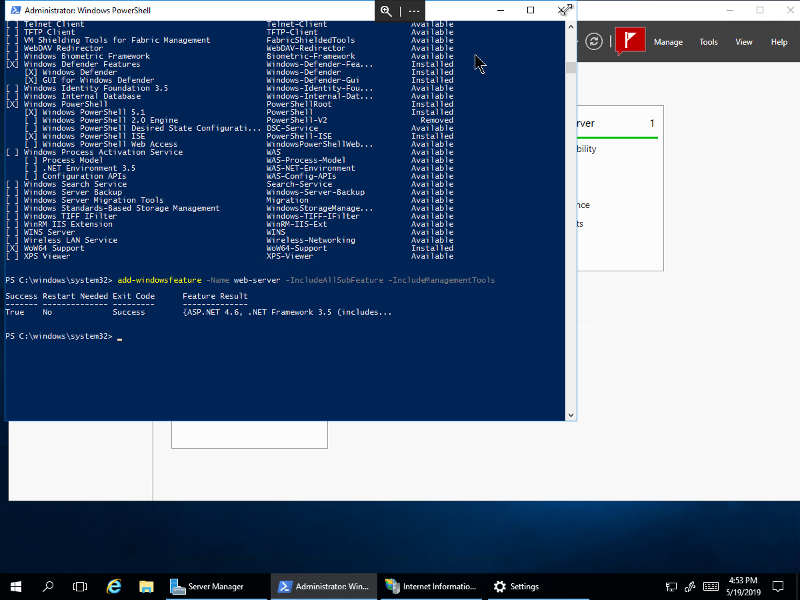The height and width of the screenshot is (600, 800).
Task: Click the PowerShell command prompt line
Action: point(64,336)
